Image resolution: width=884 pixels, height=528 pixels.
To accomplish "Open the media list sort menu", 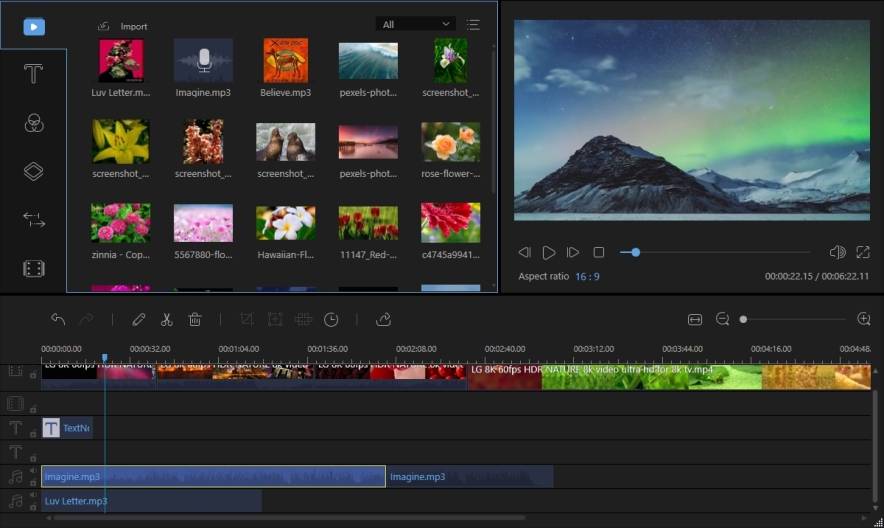I will (x=473, y=24).
